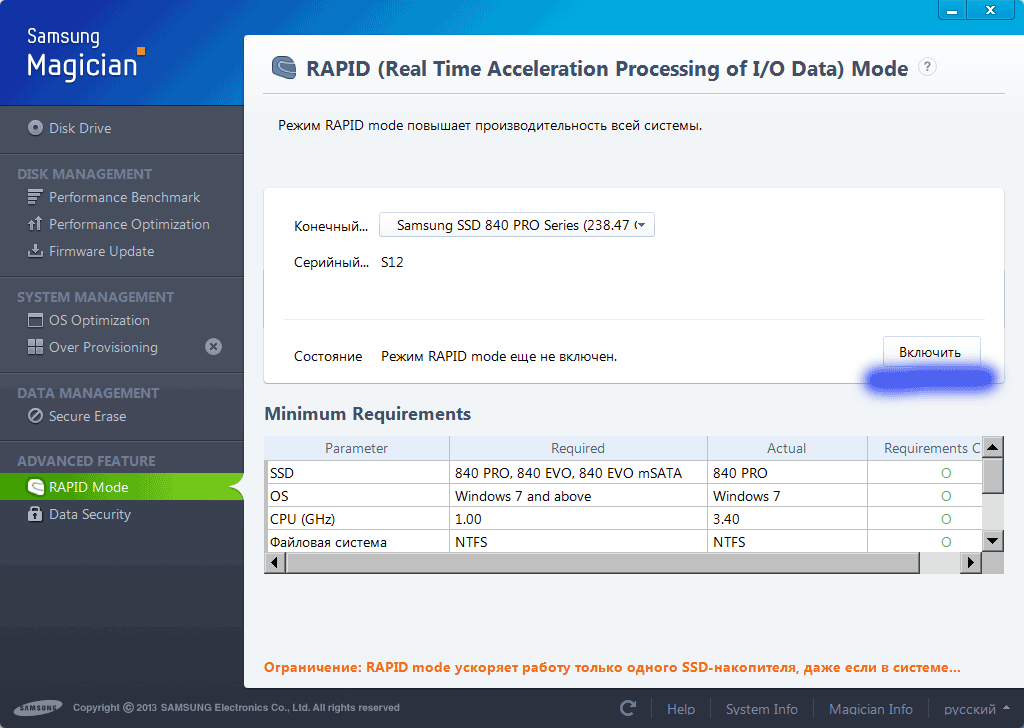Open System Info from the footer
This screenshot has width=1024, height=728.
coord(761,709)
